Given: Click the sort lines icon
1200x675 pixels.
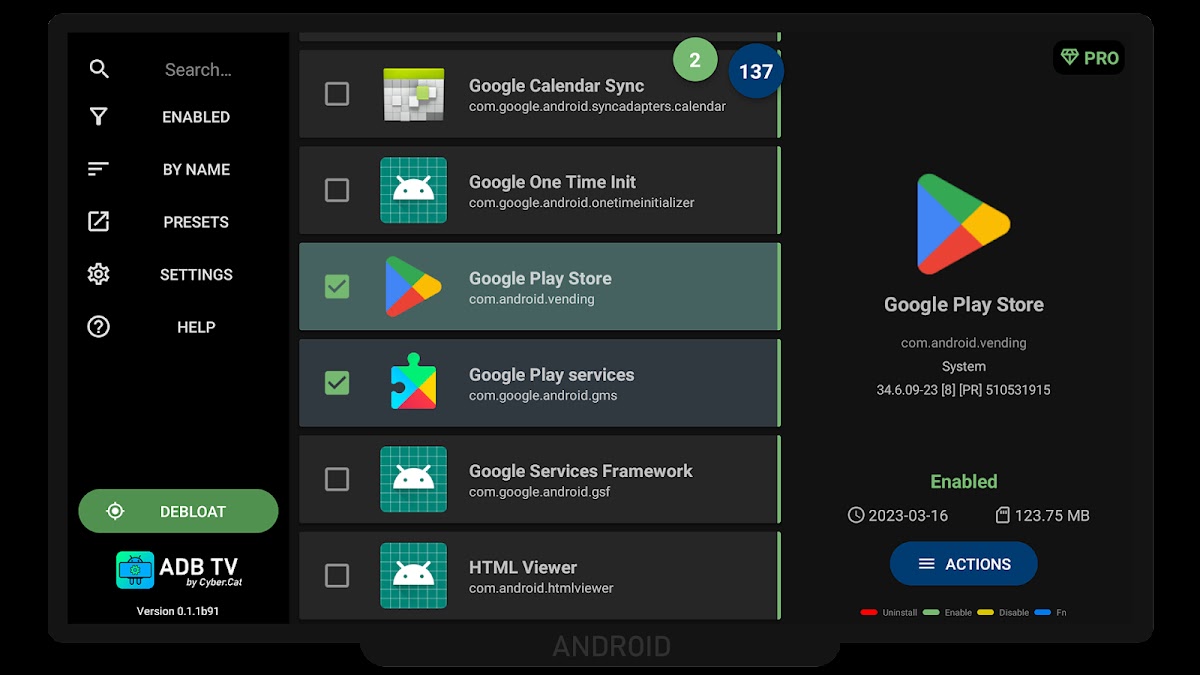Looking at the screenshot, I should (x=98, y=170).
